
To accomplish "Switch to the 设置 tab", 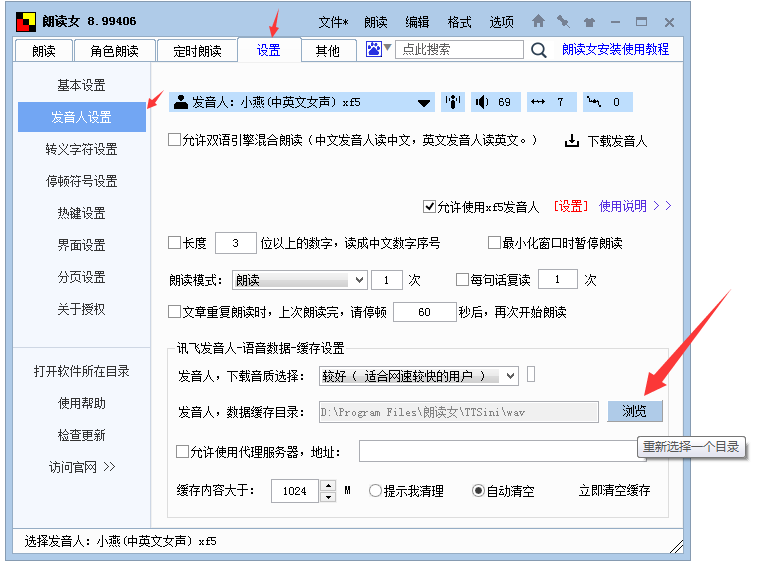I will tap(269, 50).
